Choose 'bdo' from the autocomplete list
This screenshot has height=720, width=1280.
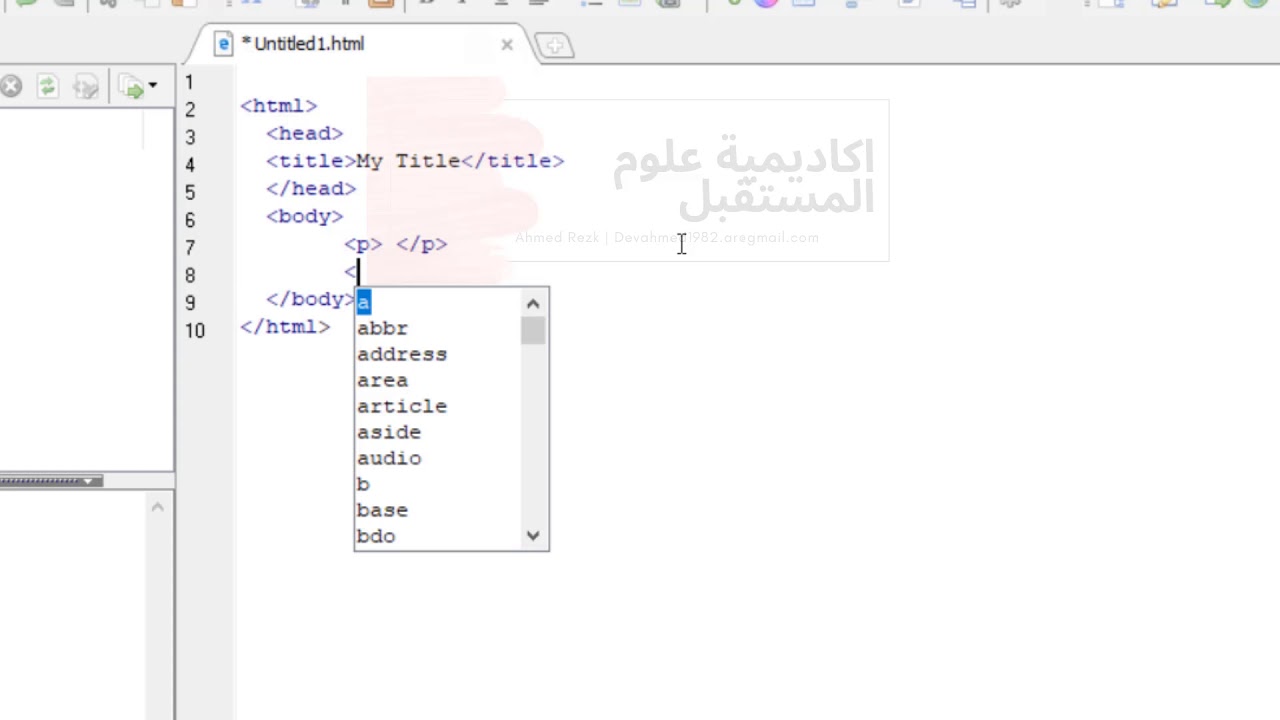point(376,536)
